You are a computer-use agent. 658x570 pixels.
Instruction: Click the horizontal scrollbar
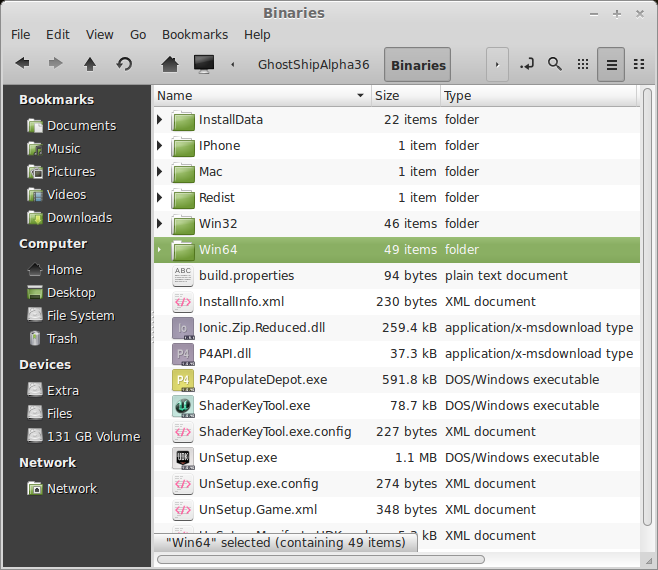(321, 560)
